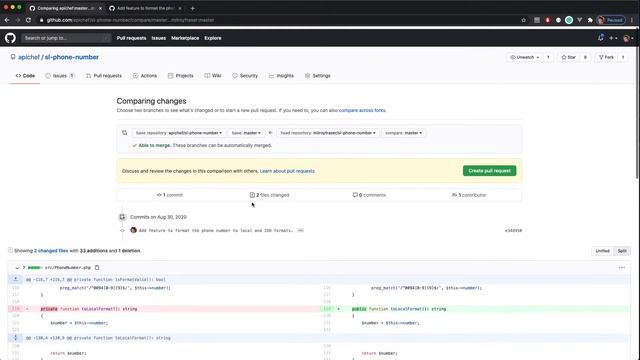This screenshot has width=640, height=360.
Task: Select base repository dropdown
Action: pos(178,133)
